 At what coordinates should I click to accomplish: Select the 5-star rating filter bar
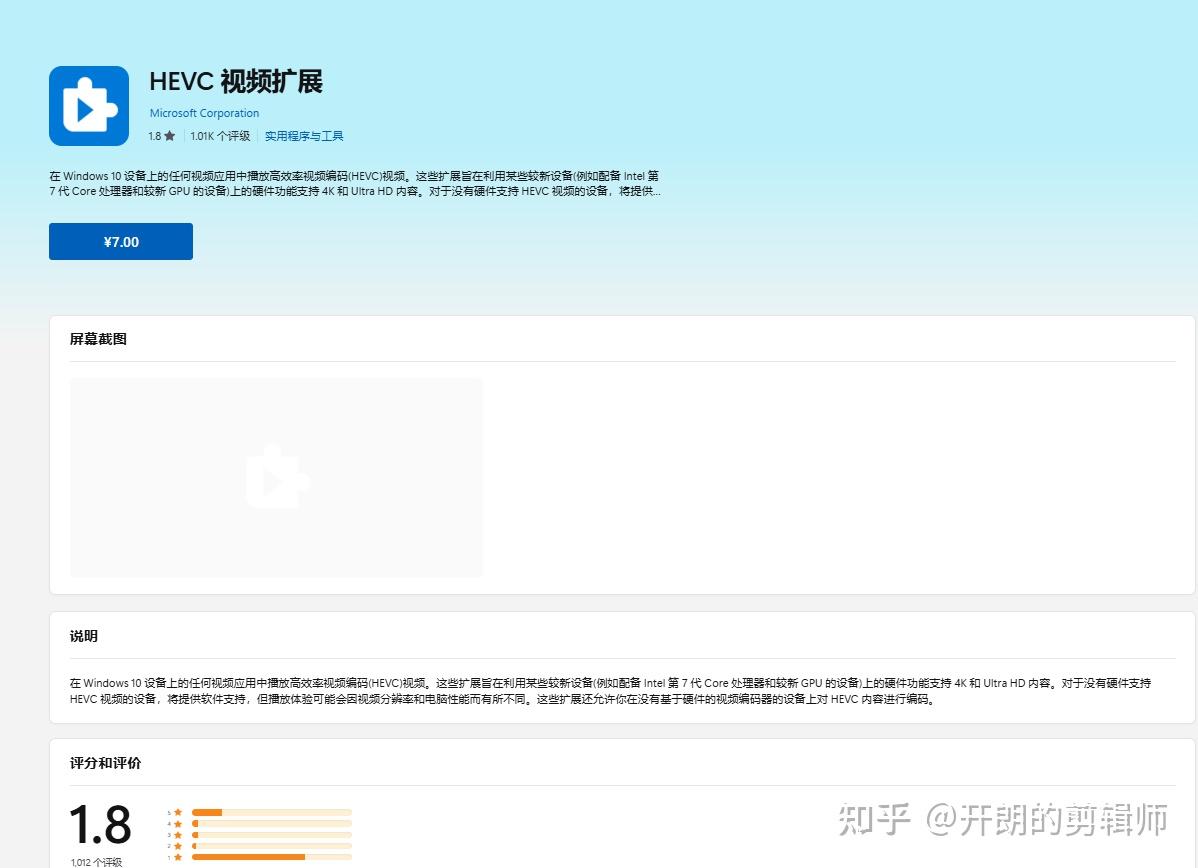tap(270, 812)
